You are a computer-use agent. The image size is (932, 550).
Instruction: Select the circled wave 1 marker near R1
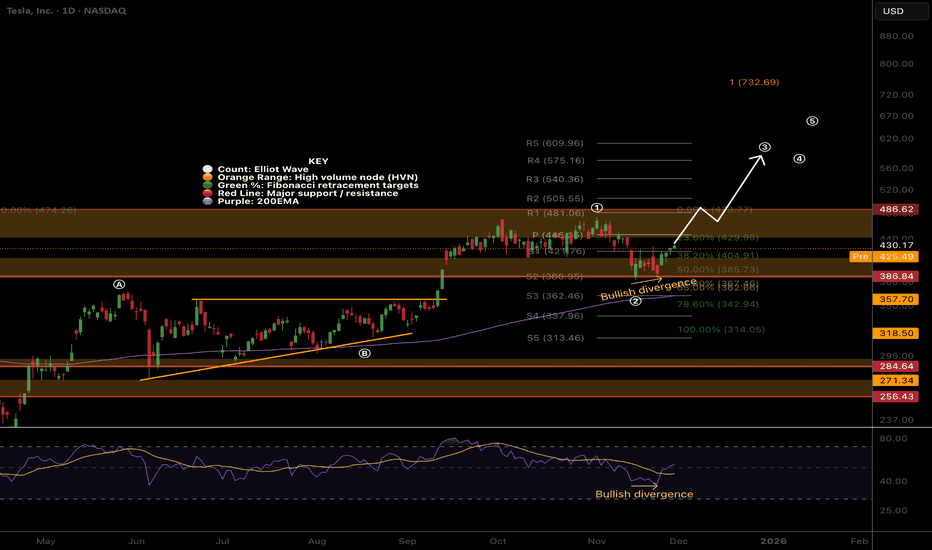pos(597,208)
